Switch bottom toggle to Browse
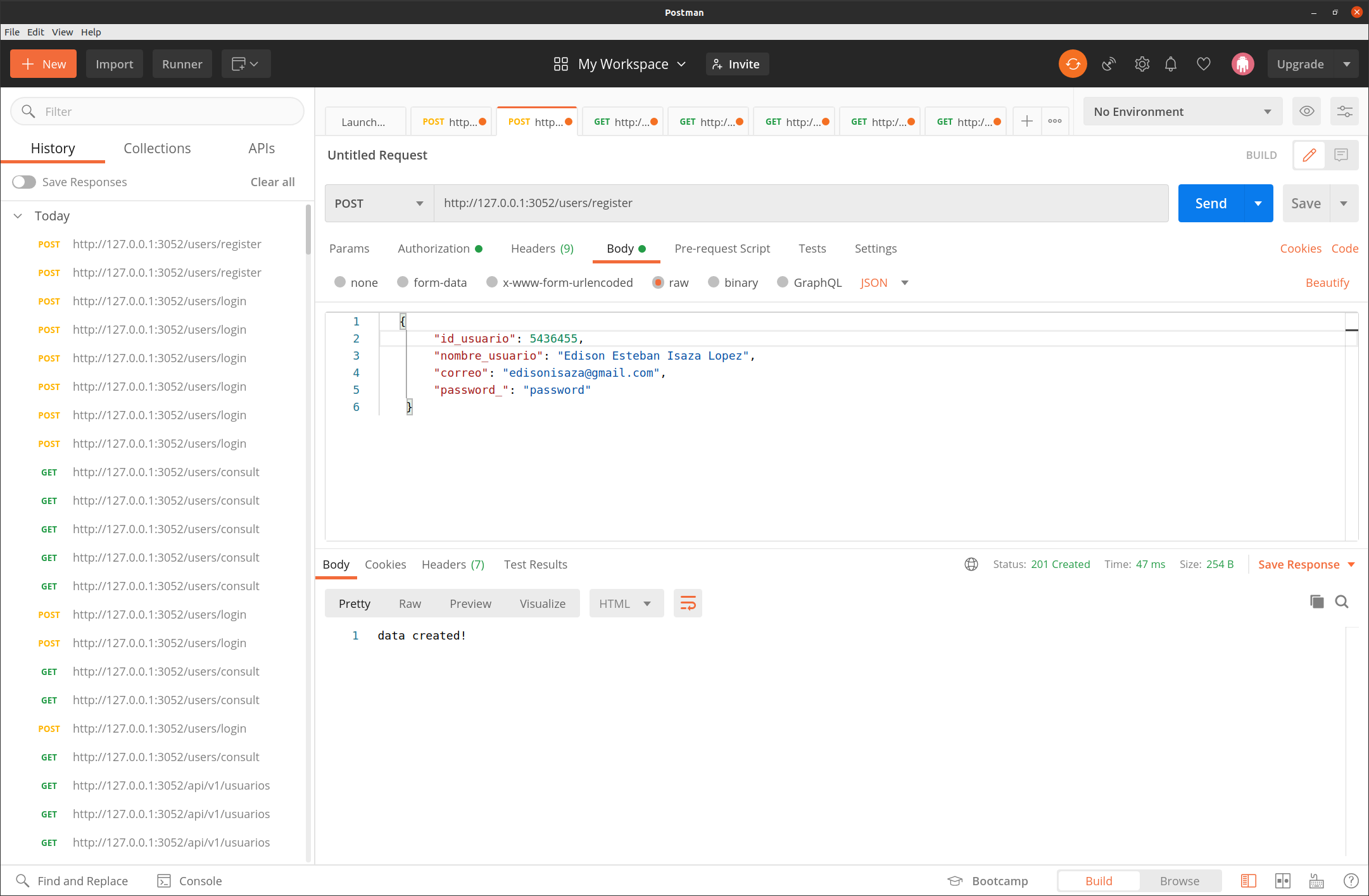This screenshot has height=896, width=1369. (1180, 881)
